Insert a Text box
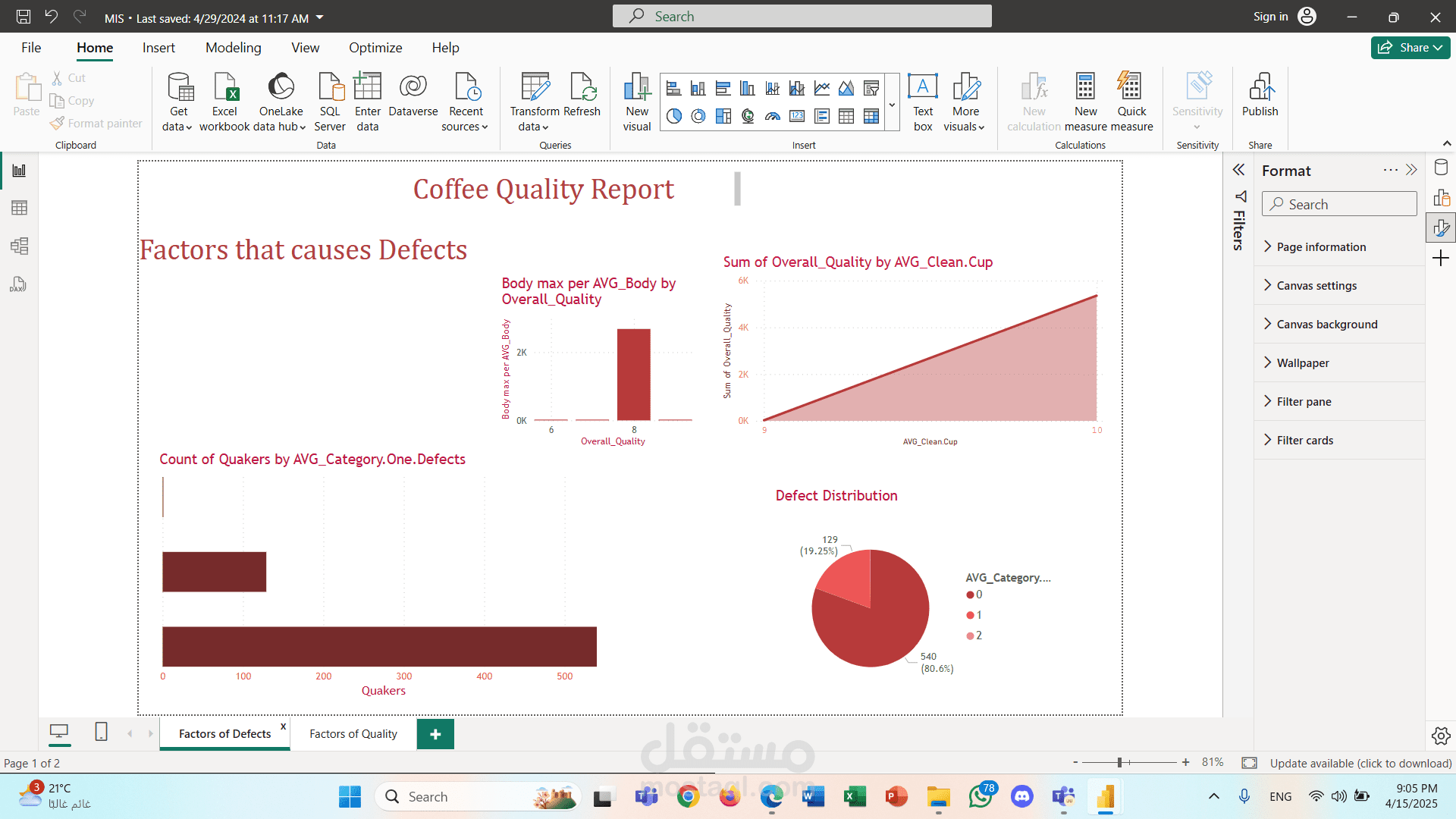The height and width of the screenshot is (819, 1456). pyautogui.click(x=923, y=102)
